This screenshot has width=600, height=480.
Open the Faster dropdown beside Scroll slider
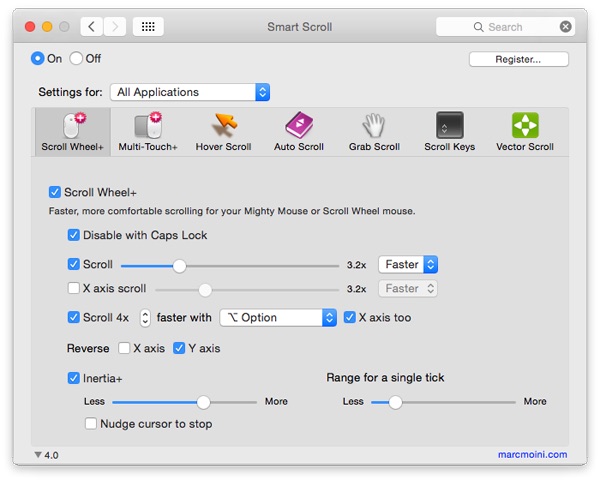(x=408, y=264)
